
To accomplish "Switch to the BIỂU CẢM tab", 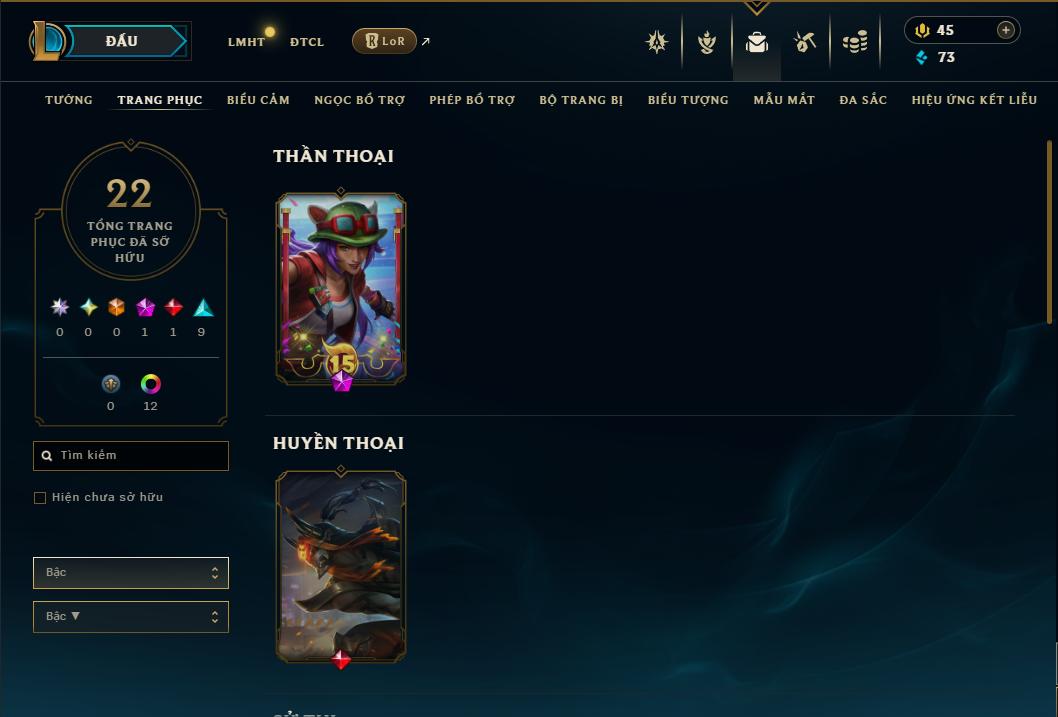I will coord(258,100).
